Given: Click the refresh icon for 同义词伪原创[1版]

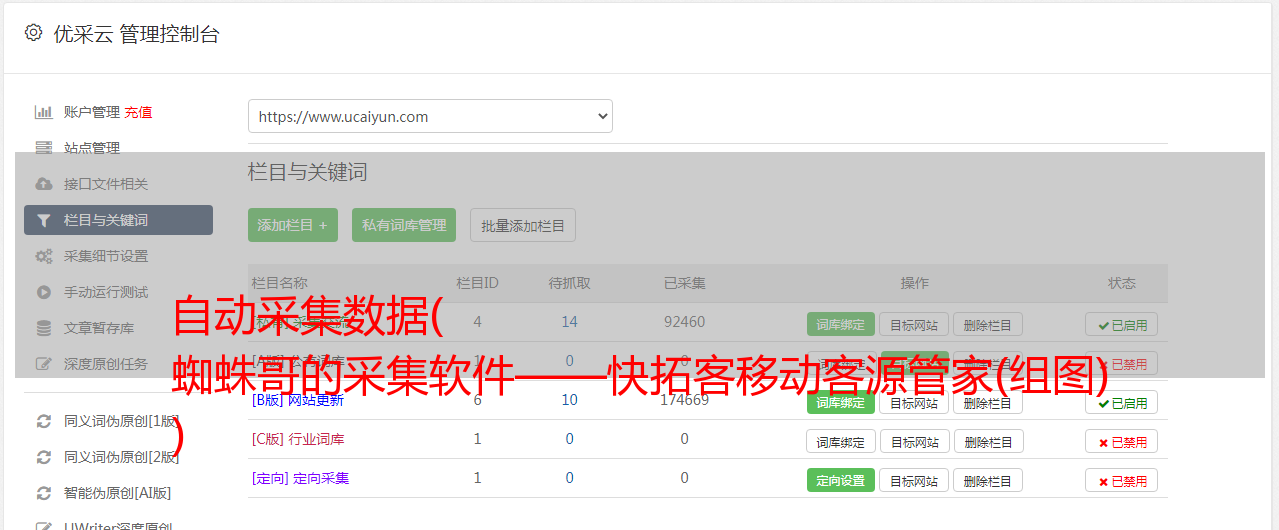Looking at the screenshot, I should pyautogui.click(x=43, y=421).
